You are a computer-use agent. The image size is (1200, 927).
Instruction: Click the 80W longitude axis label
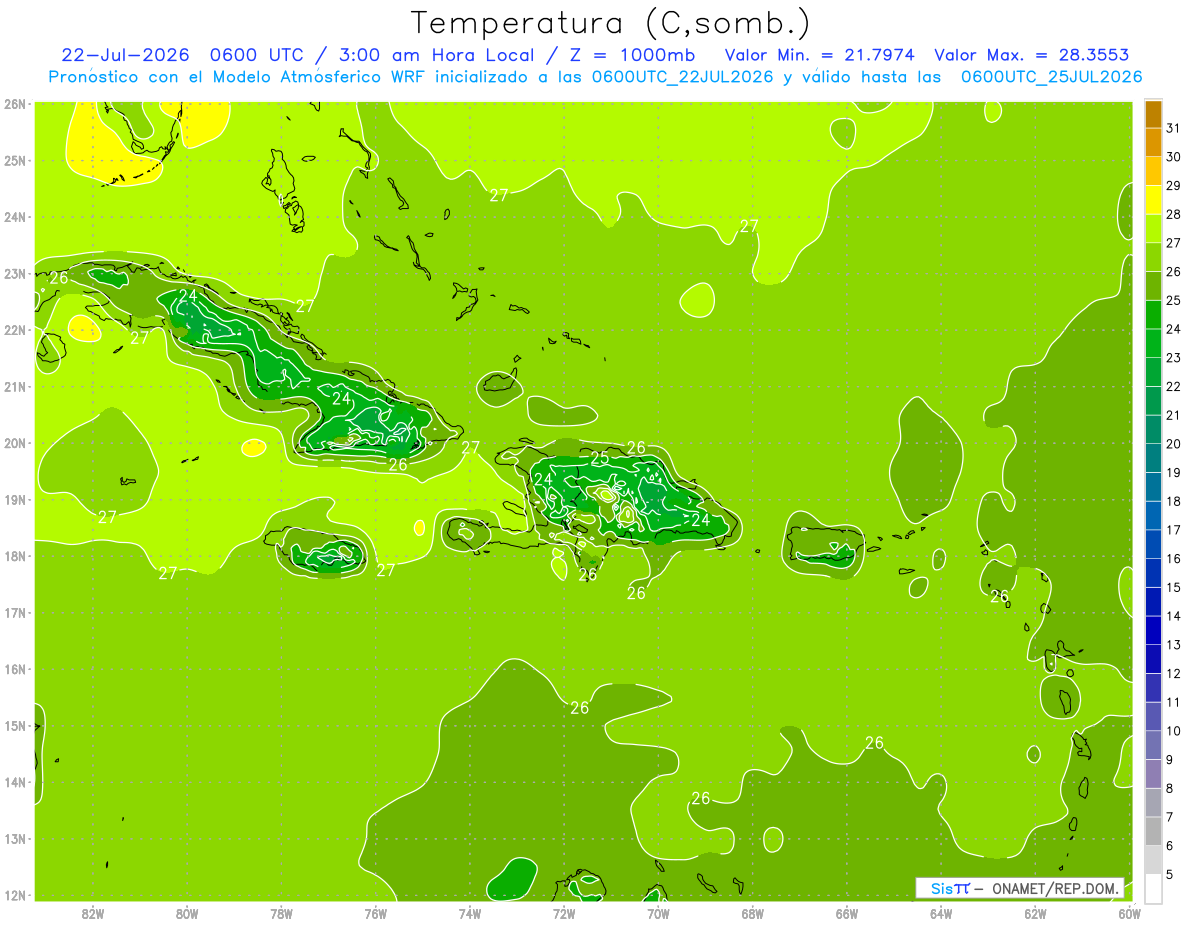pyautogui.click(x=186, y=913)
